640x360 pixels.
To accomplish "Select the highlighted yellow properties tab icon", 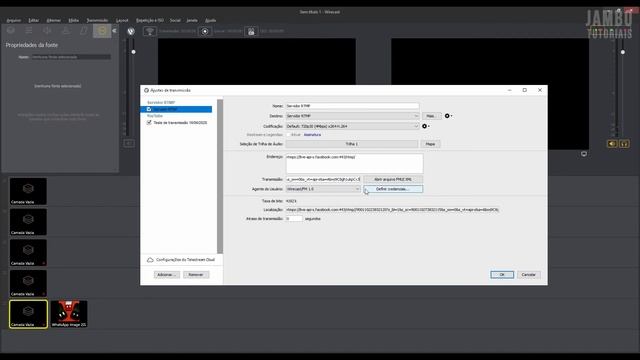I will tap(102, 31).
